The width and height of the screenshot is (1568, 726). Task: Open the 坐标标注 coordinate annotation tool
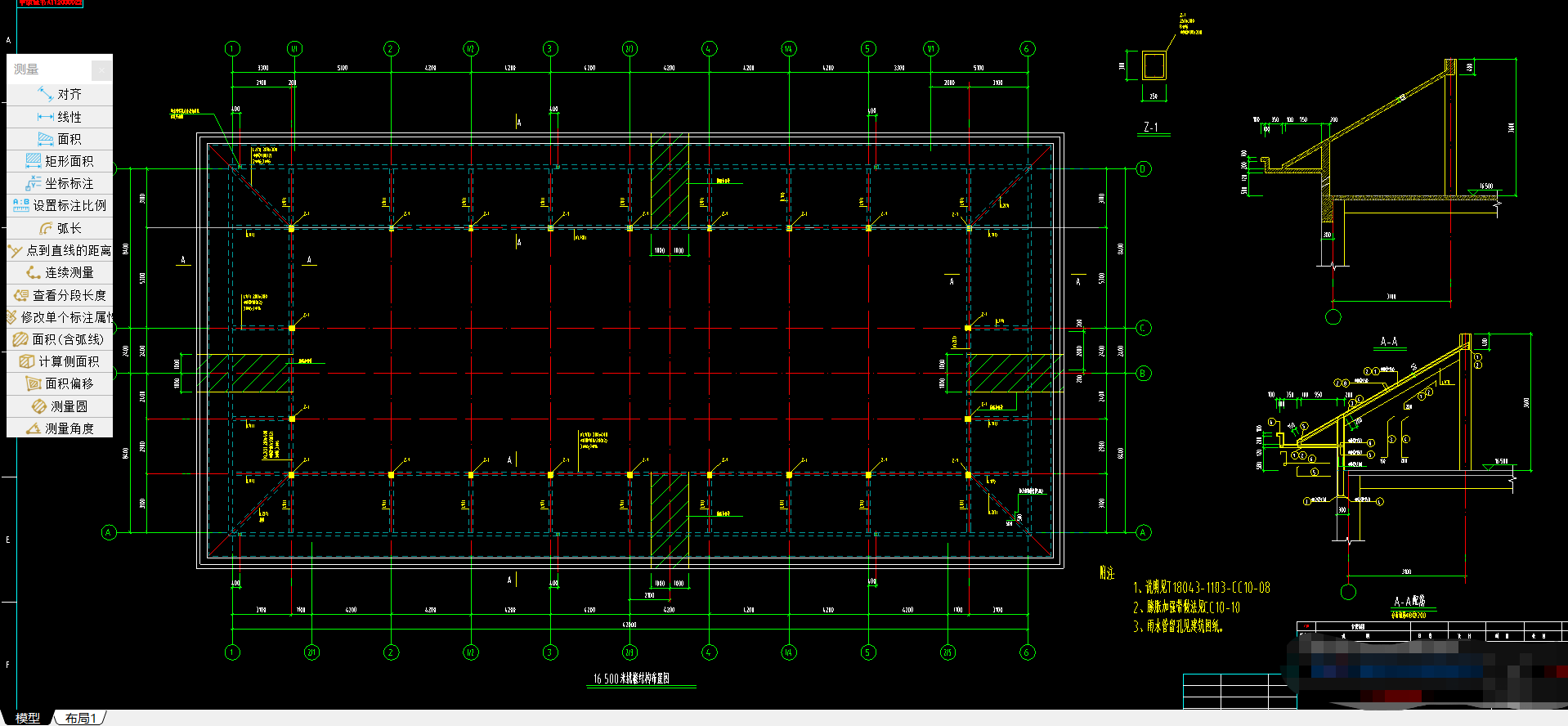(x=60, y=183)
